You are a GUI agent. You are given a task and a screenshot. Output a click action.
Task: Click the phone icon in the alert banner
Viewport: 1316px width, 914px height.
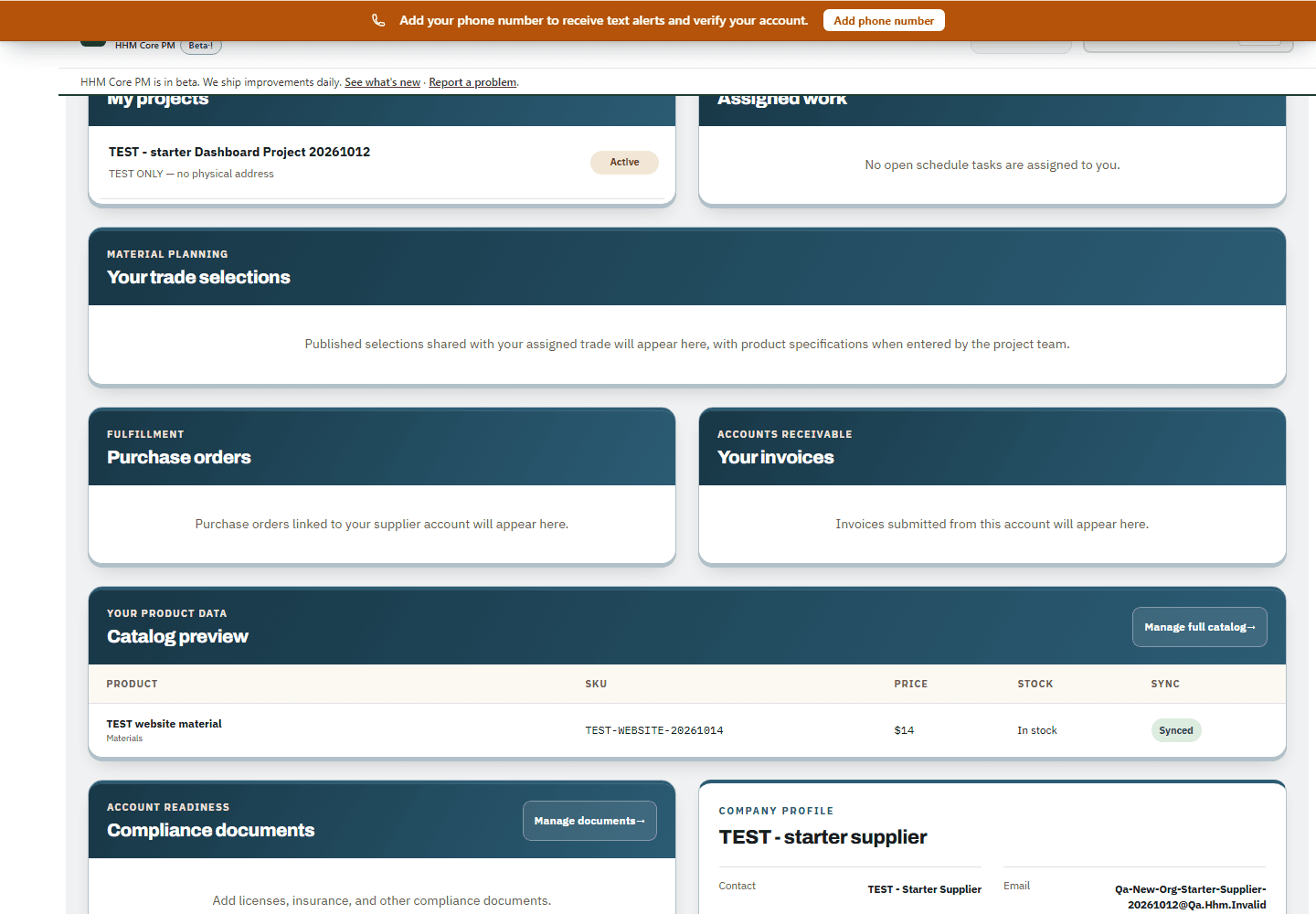[378, 20]
